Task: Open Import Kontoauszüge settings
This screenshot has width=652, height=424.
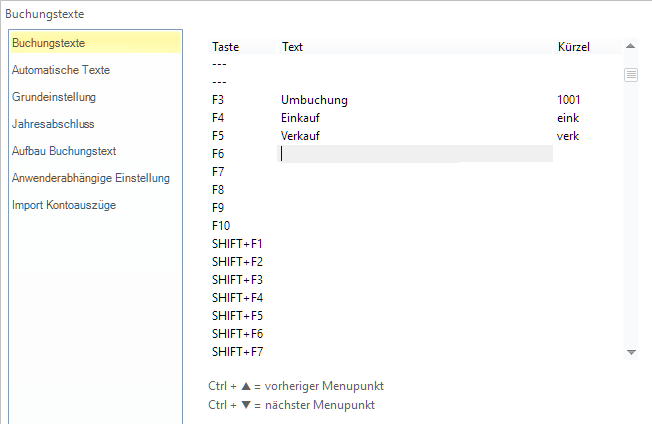Action: click(x=62, y=205)
